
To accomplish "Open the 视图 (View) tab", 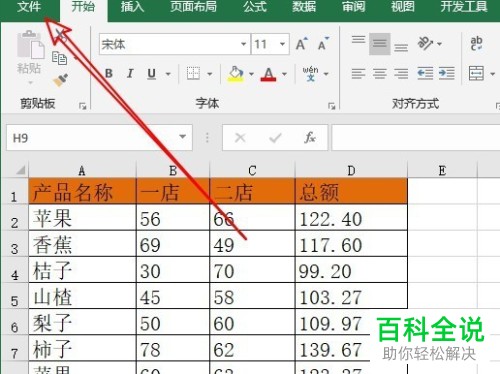I will point(403,7).
